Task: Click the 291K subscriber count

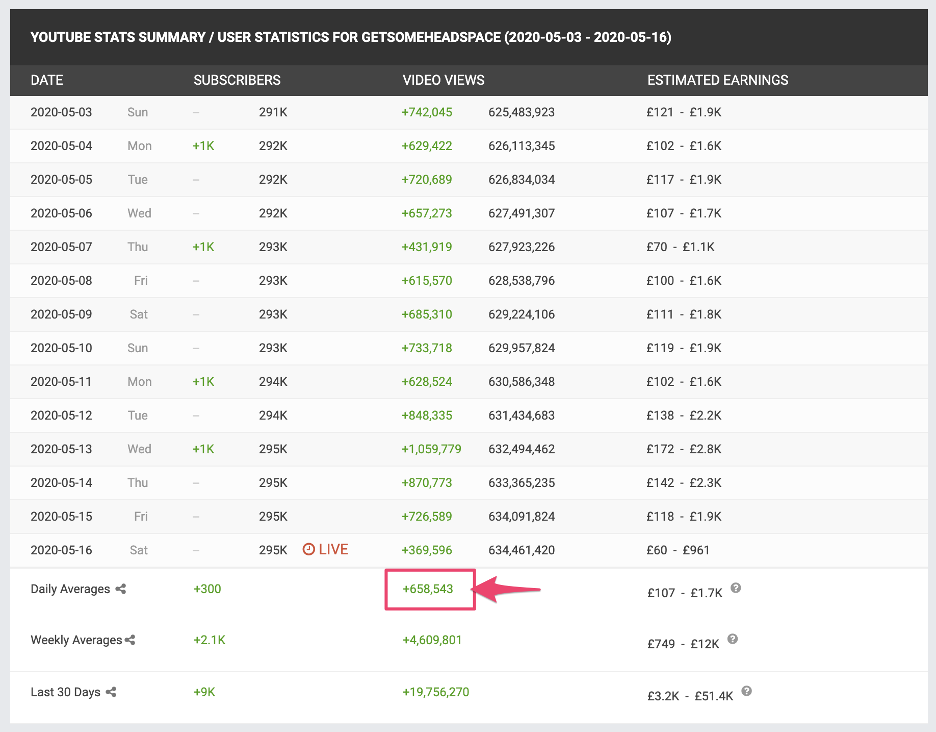Action: (273, 112)
